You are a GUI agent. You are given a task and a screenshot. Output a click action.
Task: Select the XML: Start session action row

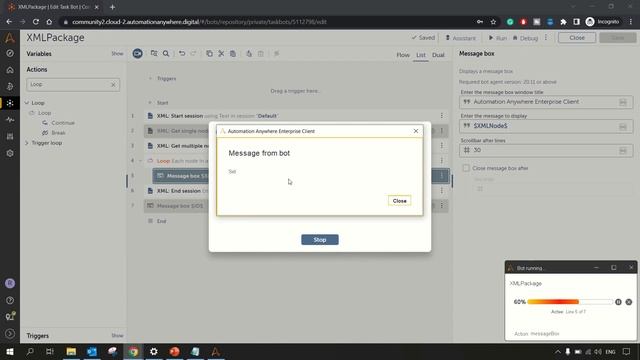[x=297, y=116]
